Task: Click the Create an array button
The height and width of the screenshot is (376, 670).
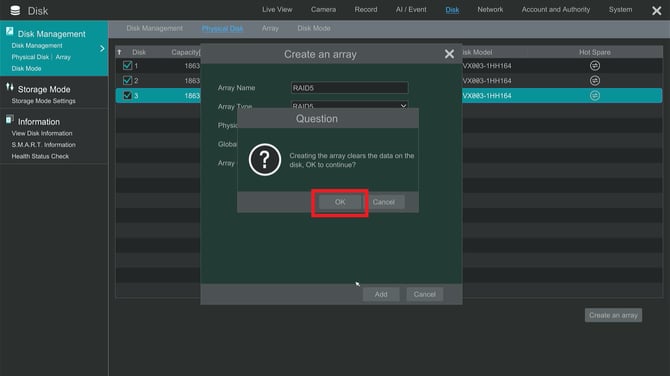Action: tap(613, 315)
